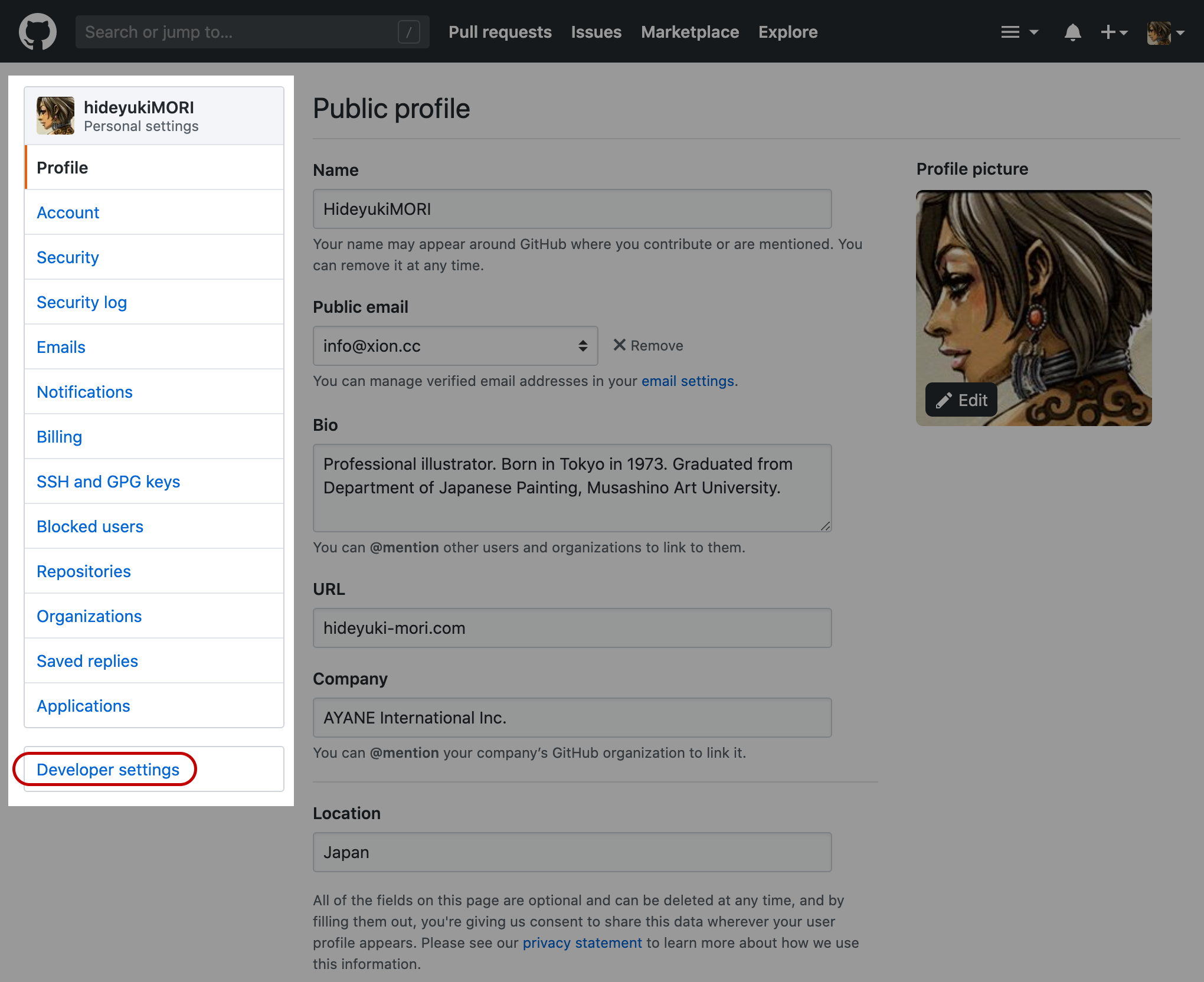Edit the profile picture with the pencil button
Image resolution: width=1204 pixels, height=982 pixels.
tap(961, 400)
